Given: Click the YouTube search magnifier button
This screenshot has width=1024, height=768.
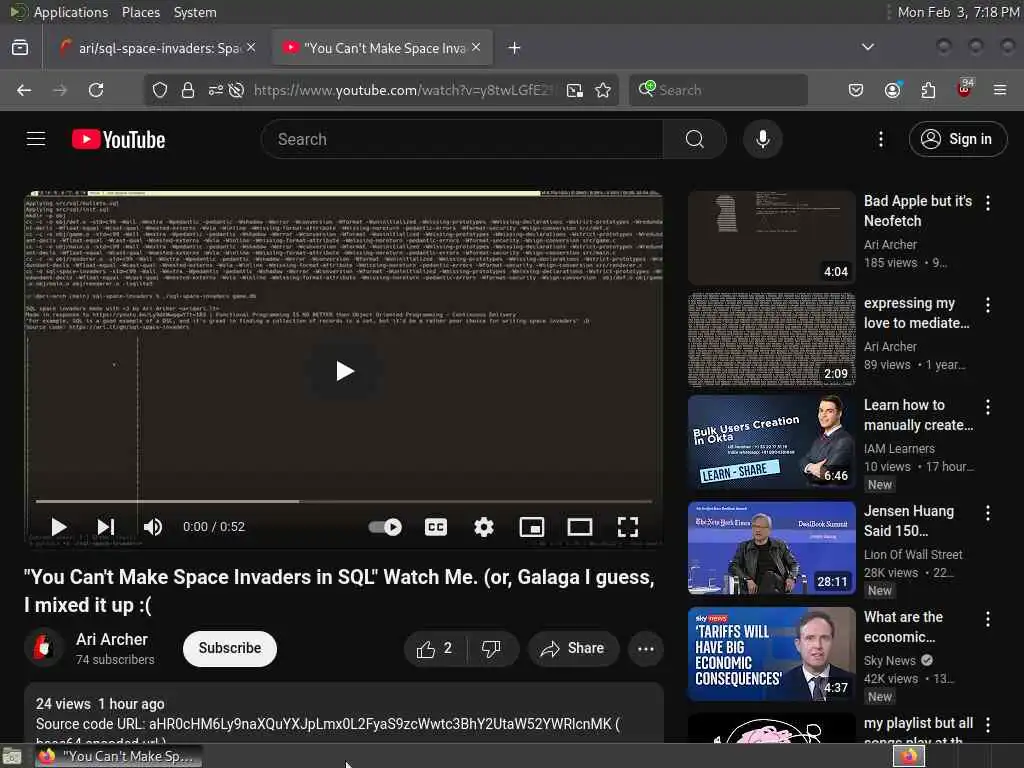Looking at the screenshot, I should click(x=694, y=139).
